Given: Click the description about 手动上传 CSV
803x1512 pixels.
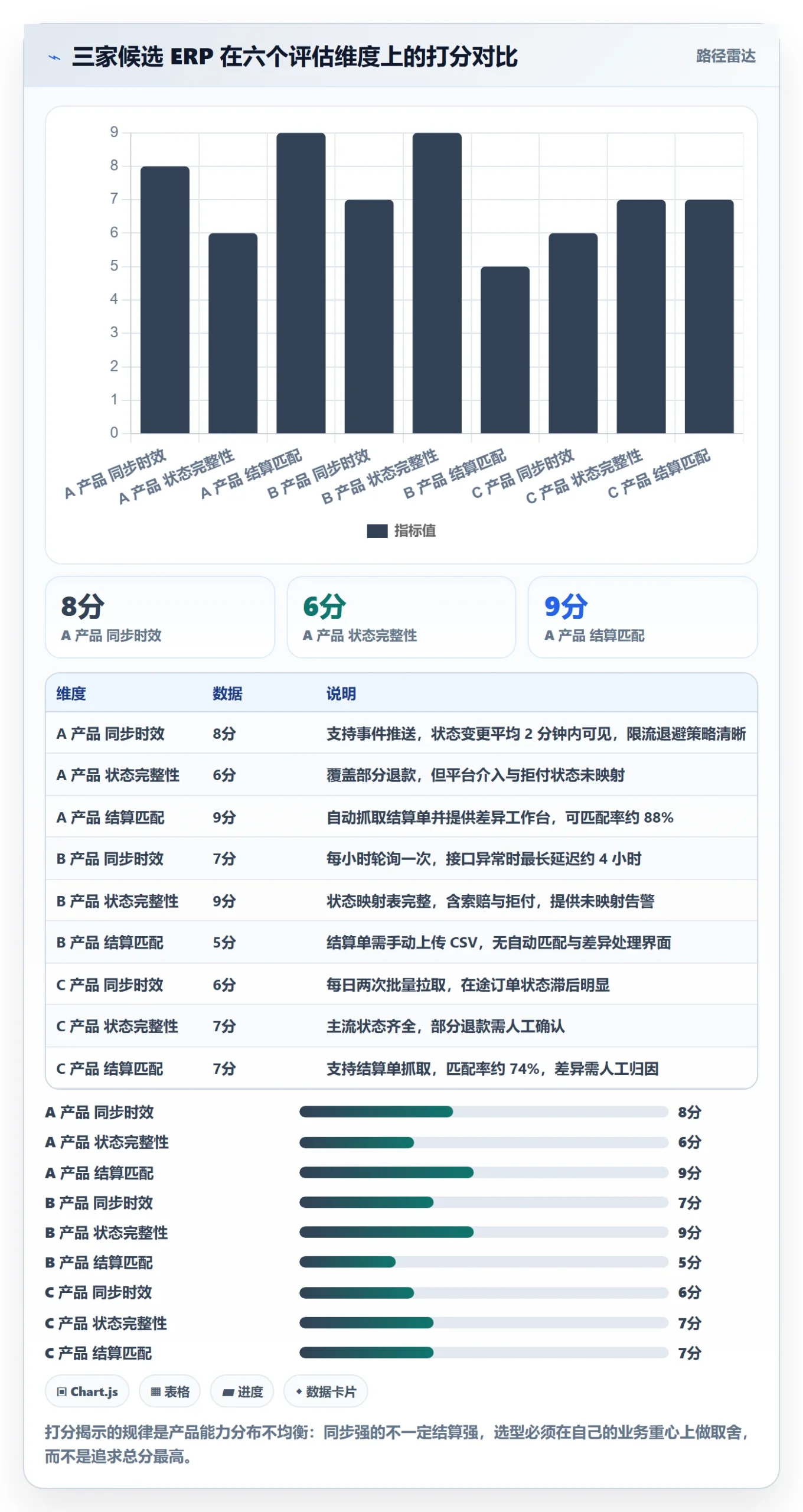Looking at the screenshot, I should tap(499, 942).
